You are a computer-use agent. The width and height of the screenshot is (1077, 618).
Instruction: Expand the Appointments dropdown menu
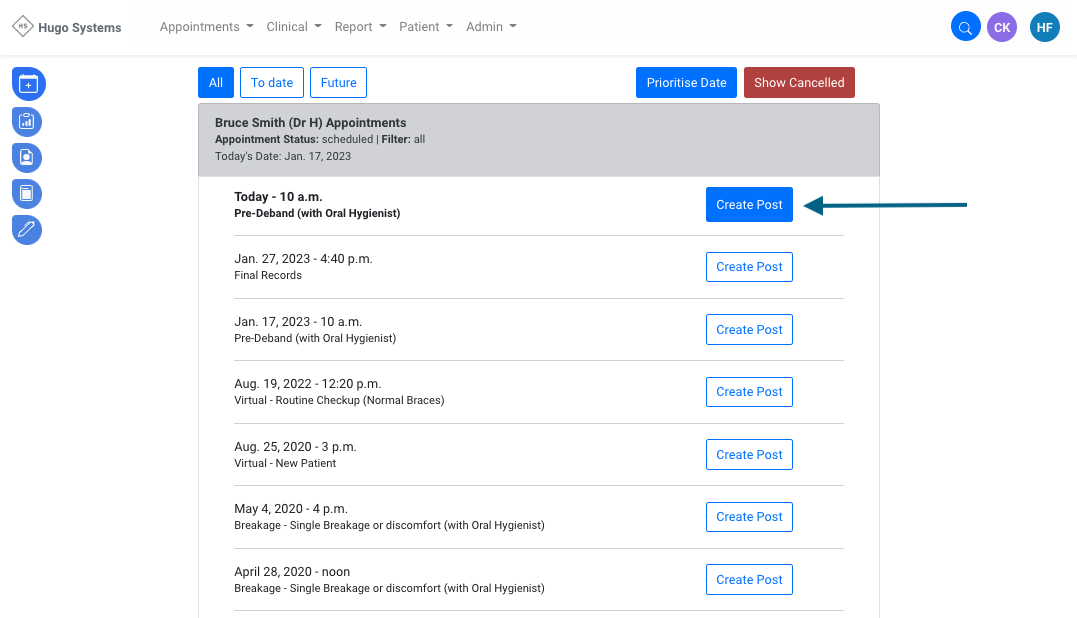(x=206, y=27)
